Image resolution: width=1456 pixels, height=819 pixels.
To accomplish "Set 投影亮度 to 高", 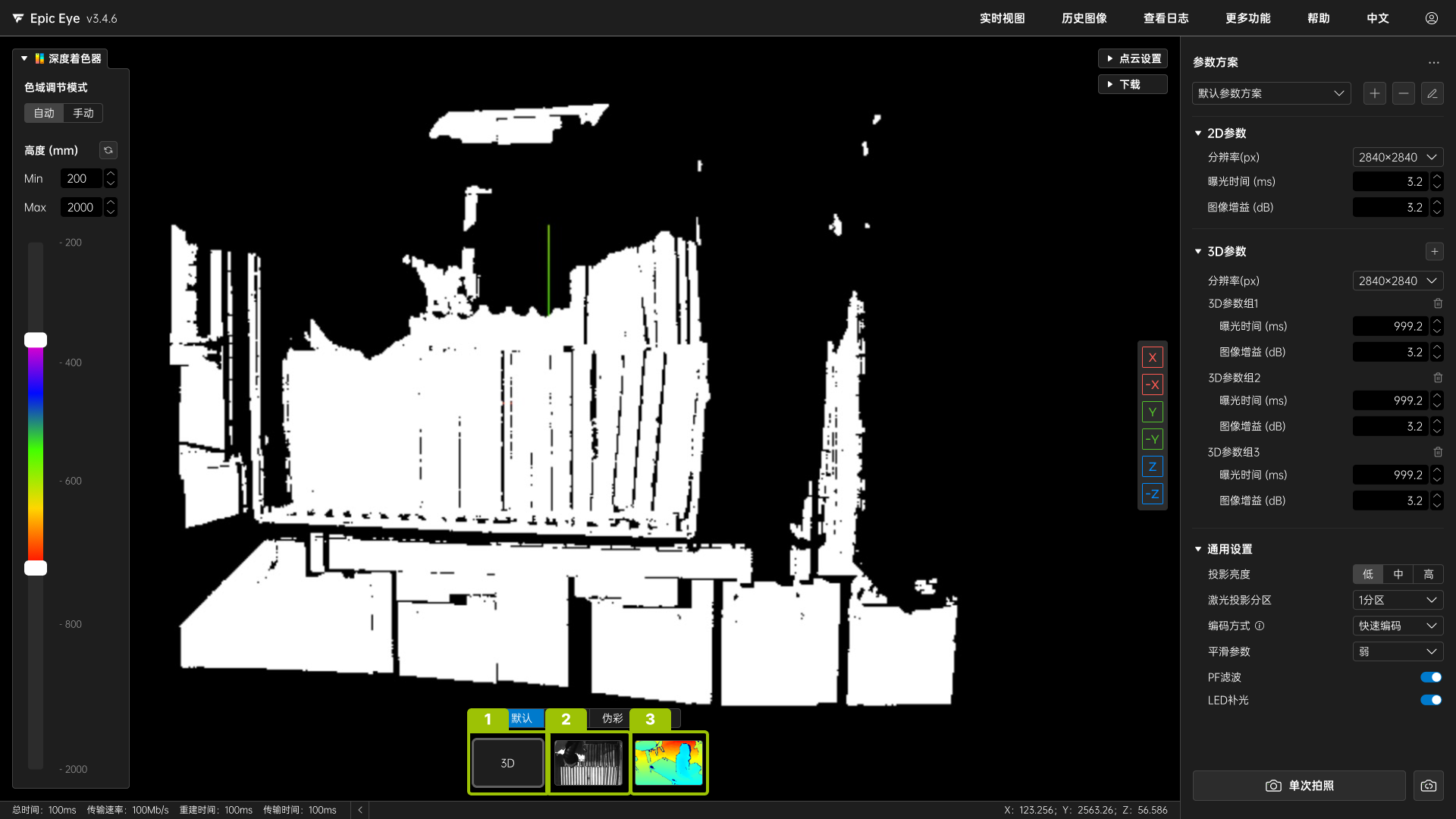I will click(x=1428, y=574).
